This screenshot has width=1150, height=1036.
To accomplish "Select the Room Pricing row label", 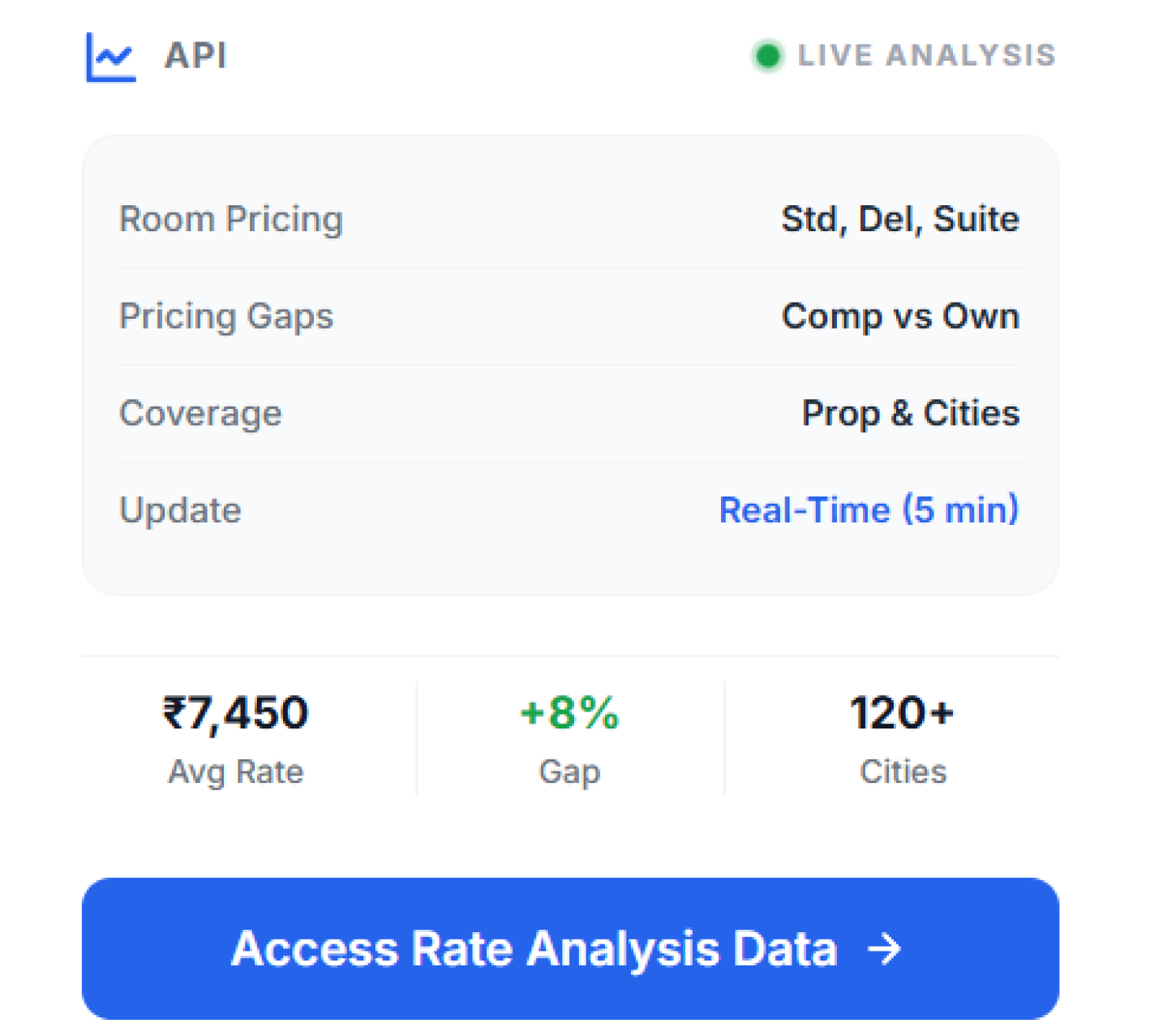I will [231, 219].
